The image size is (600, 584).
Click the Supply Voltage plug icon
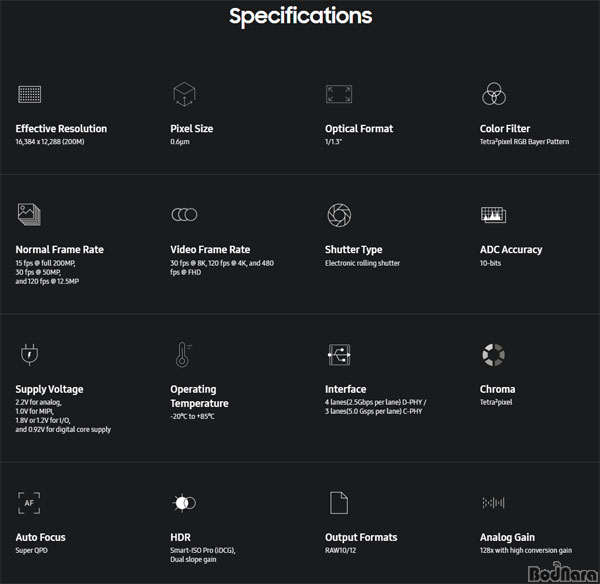coord(29,354)
